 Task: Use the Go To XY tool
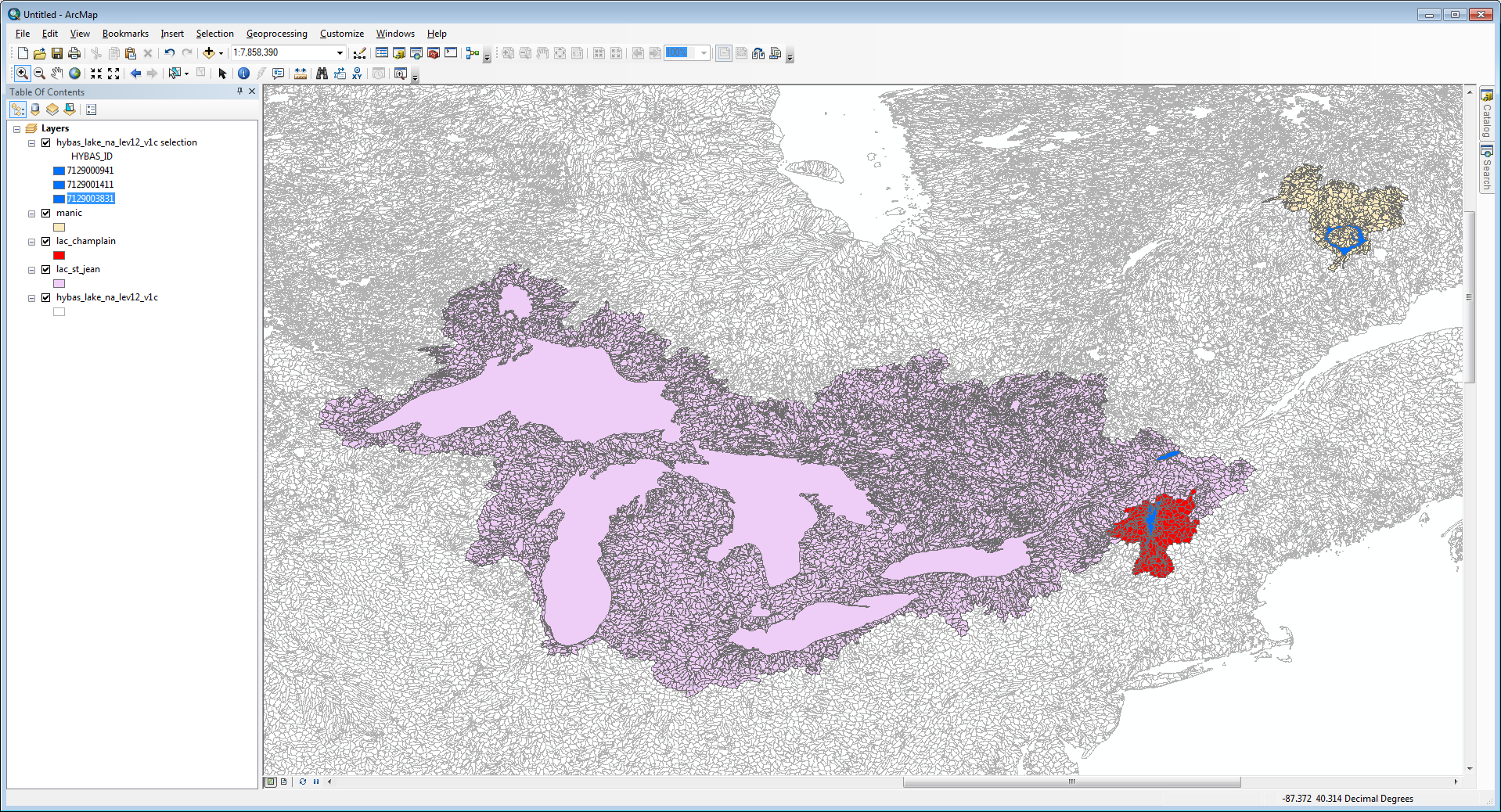(x=357, y=73)
